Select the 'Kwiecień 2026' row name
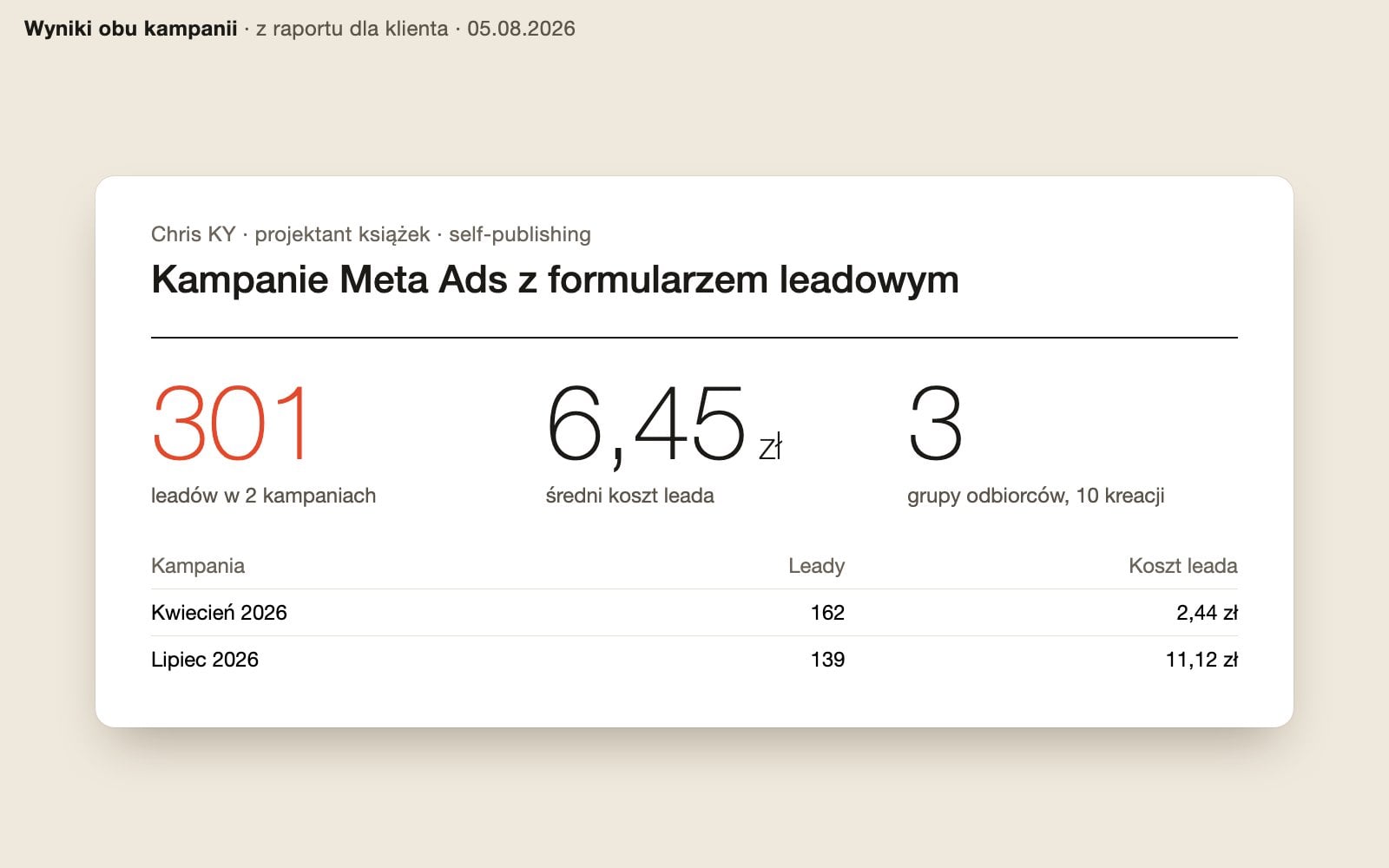Image resolution: width=1389 pixels, height=868 pixels. pos(219,613)
